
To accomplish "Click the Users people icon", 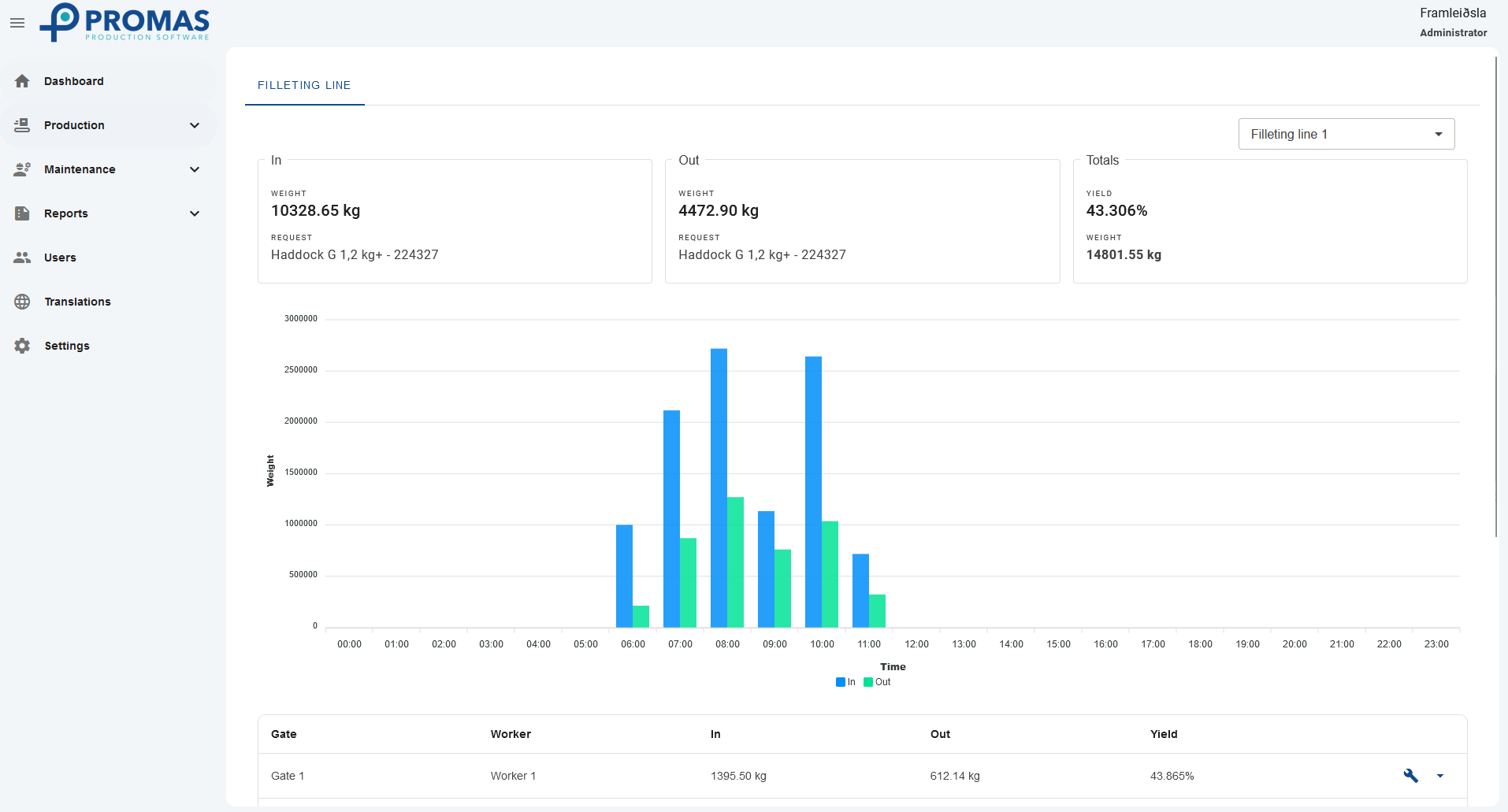I will 22,258.
